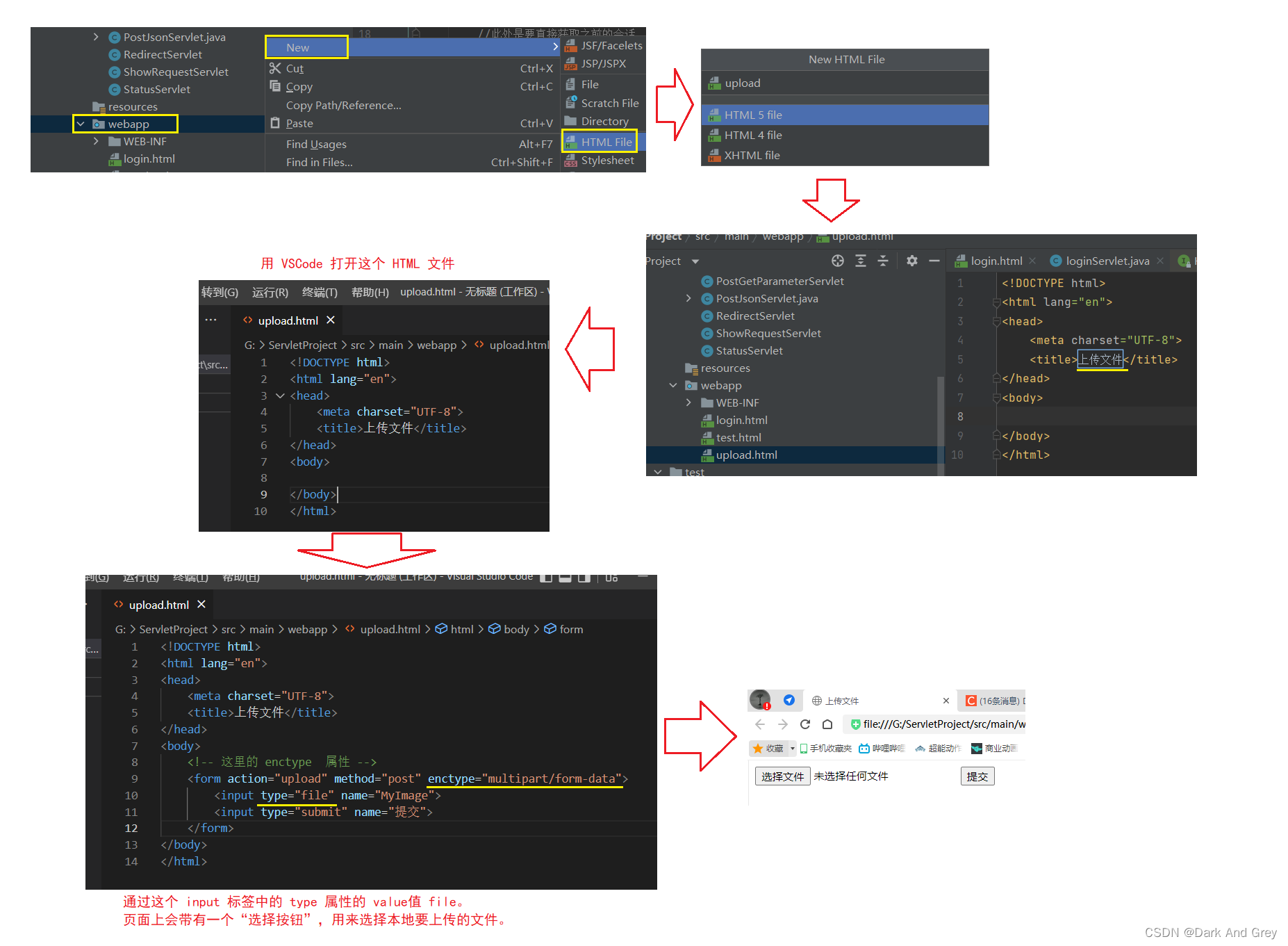Open the New submenu in context menu
The image size is (1288, 946).
(412, 47)
